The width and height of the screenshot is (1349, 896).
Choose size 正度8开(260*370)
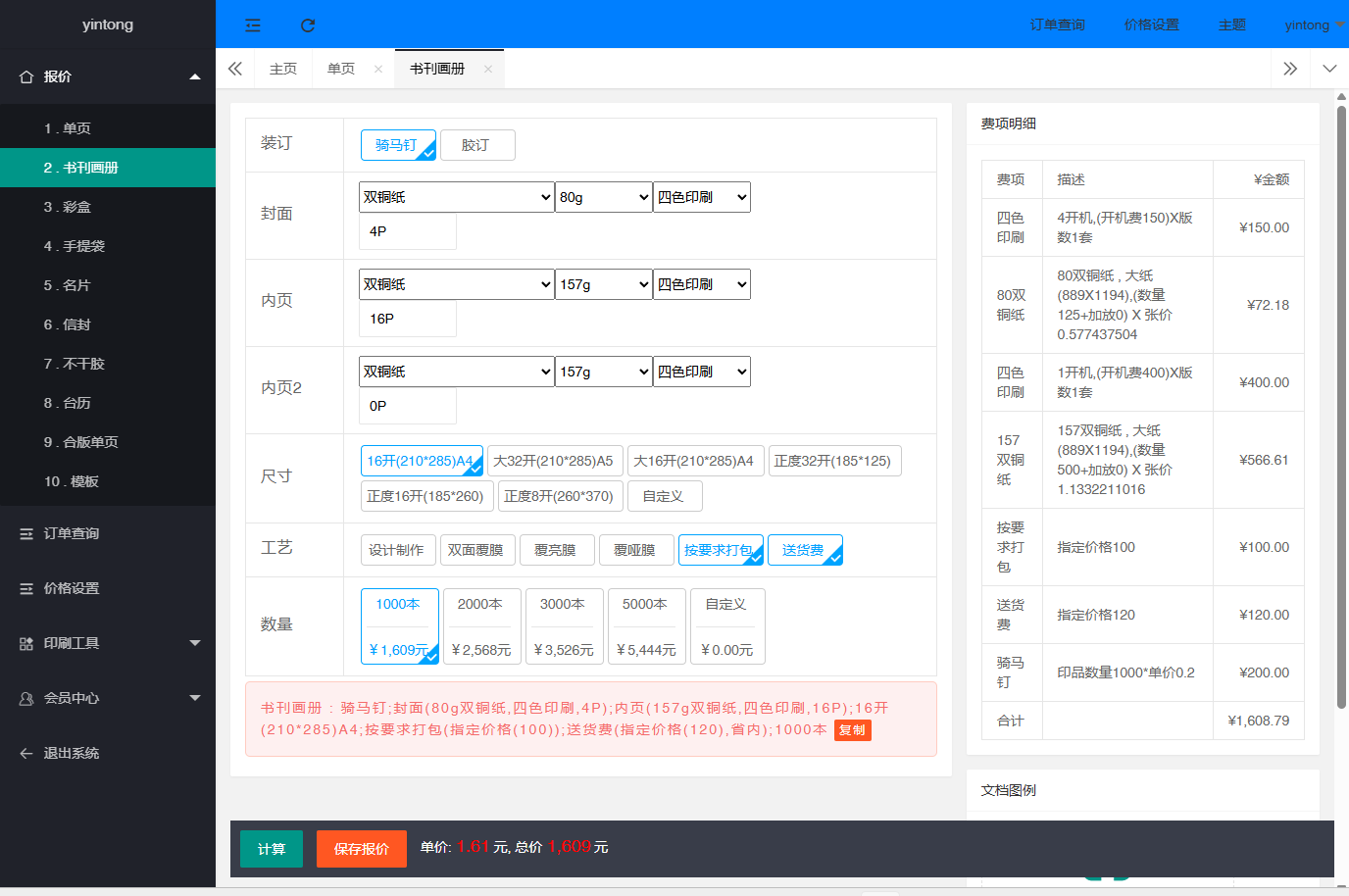[559, 496]
